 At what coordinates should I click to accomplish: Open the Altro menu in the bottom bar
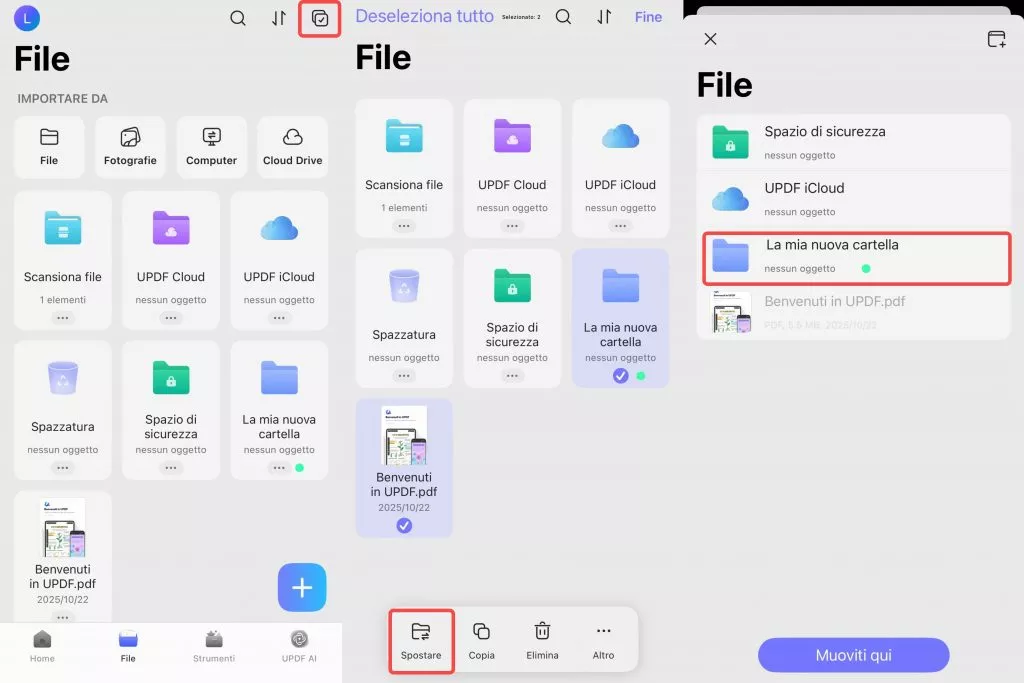[x=603, y=639]
